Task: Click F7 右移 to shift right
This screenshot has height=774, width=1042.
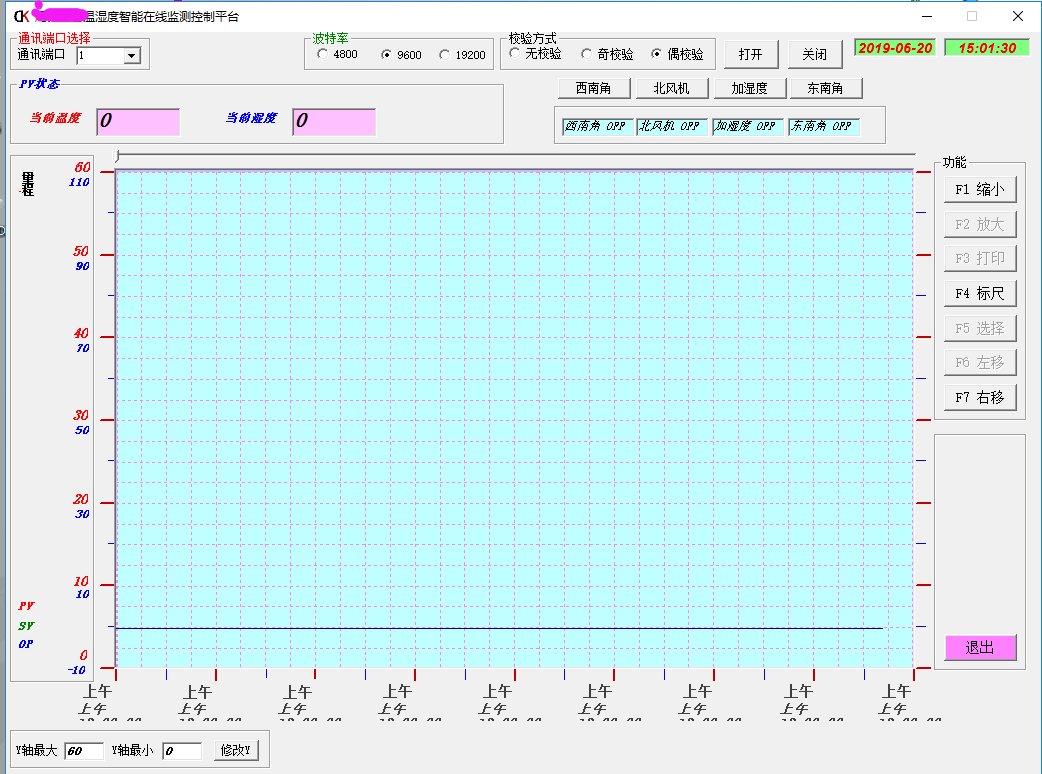Action: point(979,397)
